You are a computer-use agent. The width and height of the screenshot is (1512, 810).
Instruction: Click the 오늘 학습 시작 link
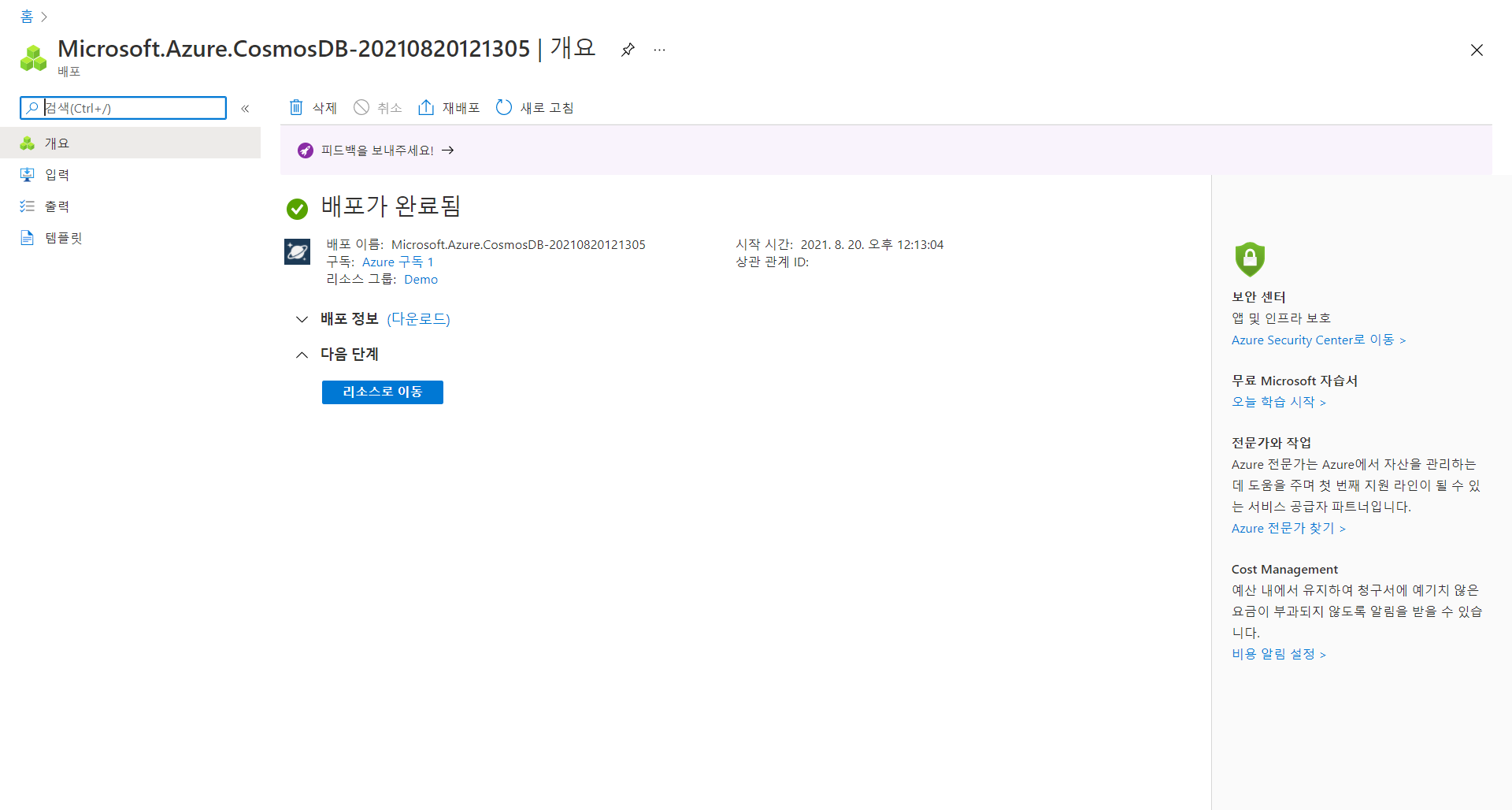point(1279,402)
